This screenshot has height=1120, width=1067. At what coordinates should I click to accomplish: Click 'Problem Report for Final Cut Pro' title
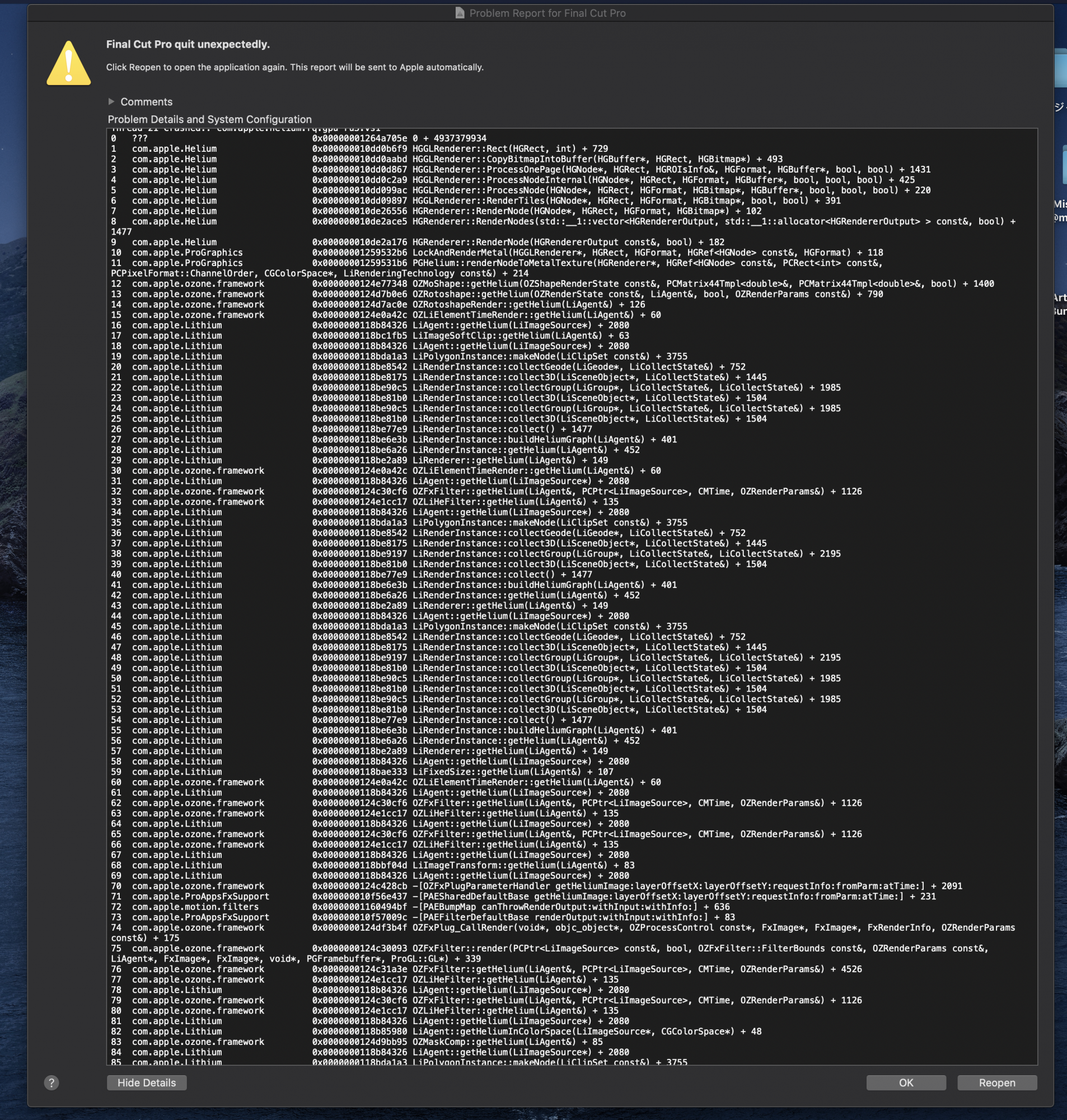tap(547, 12)
